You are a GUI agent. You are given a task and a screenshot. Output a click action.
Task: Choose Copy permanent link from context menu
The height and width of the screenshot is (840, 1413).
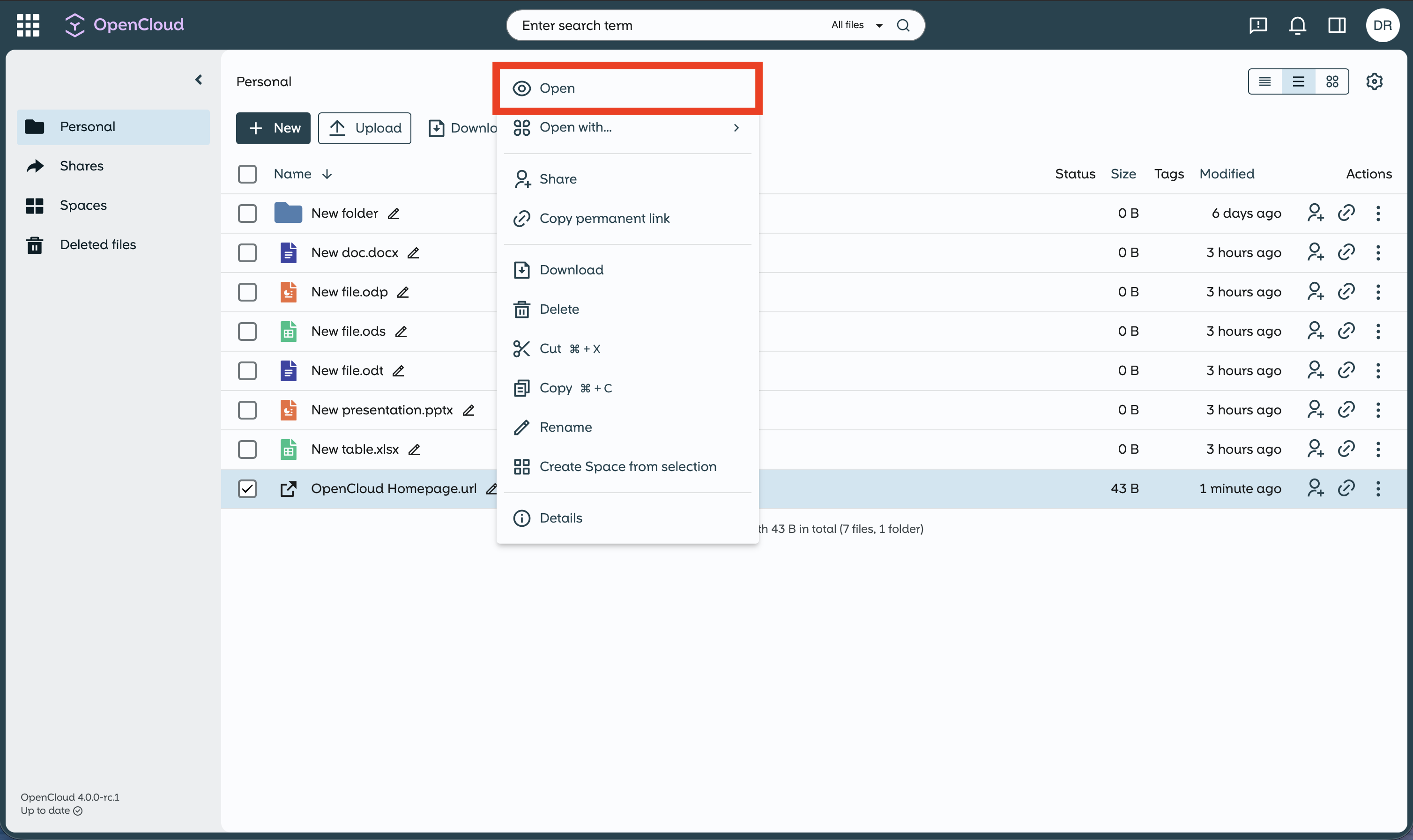coord(604,218)
